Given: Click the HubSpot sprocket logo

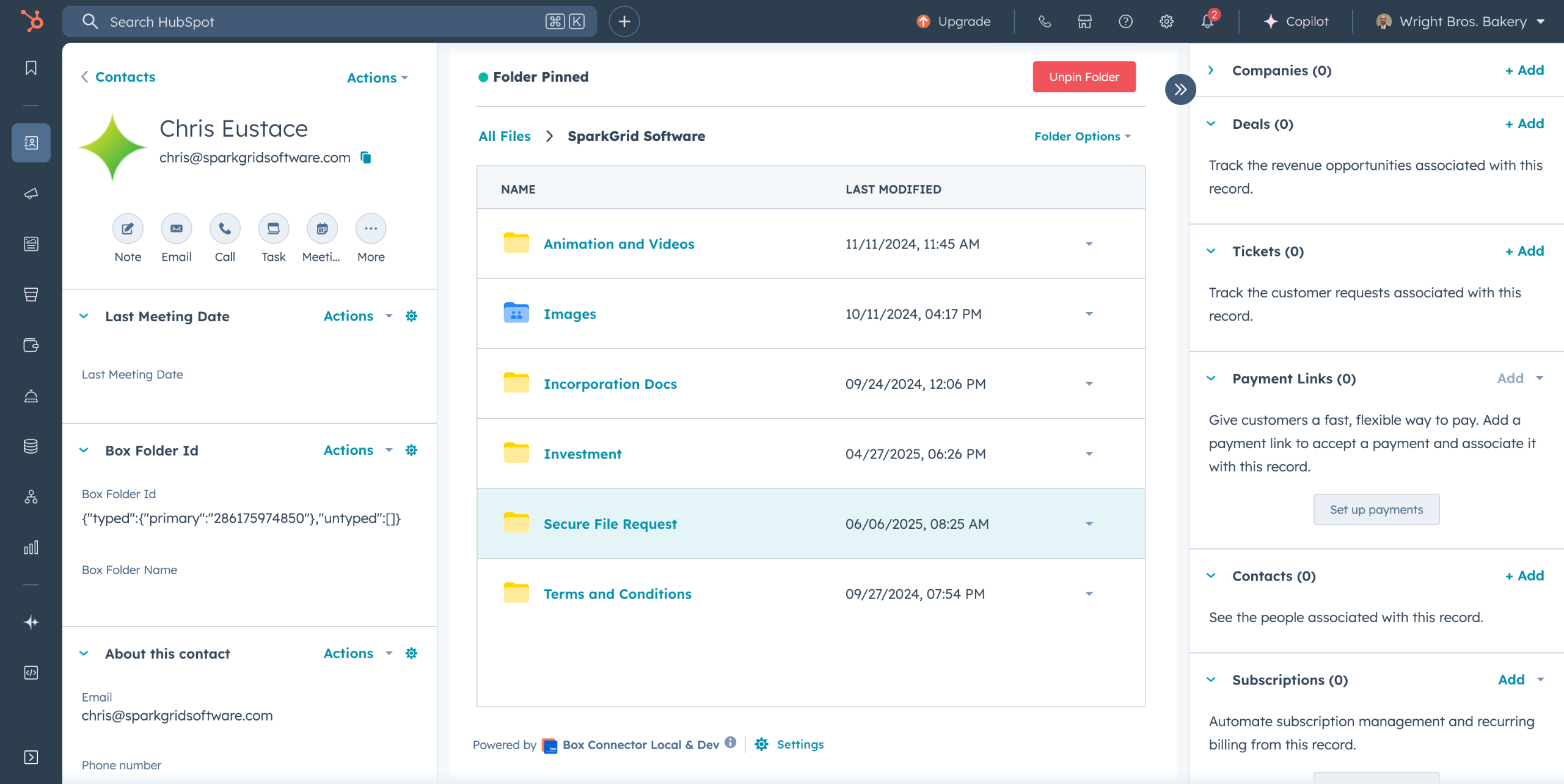Looking at the screenshot, I should 32,21.
